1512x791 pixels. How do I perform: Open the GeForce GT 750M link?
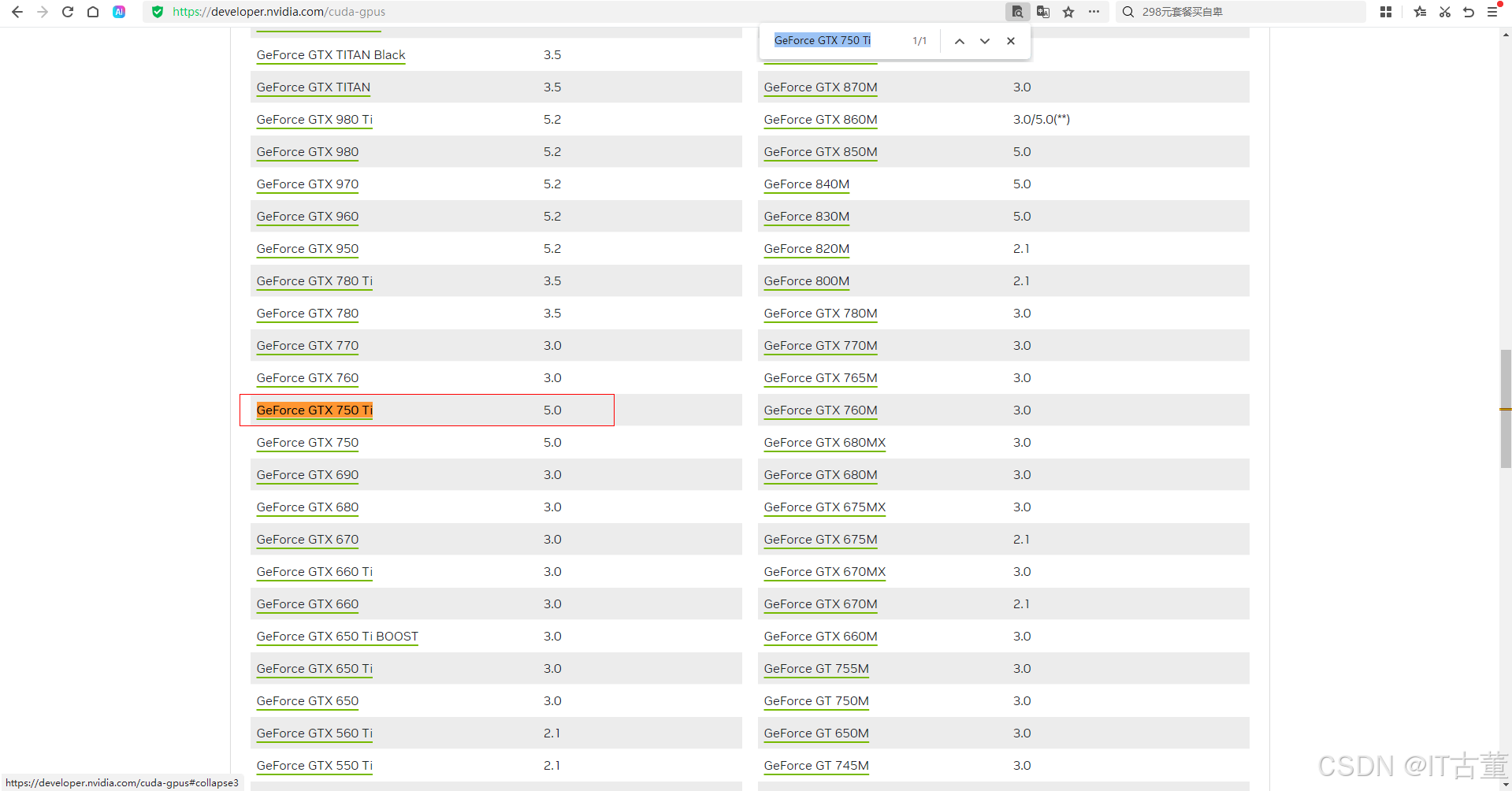coord(816,701)
